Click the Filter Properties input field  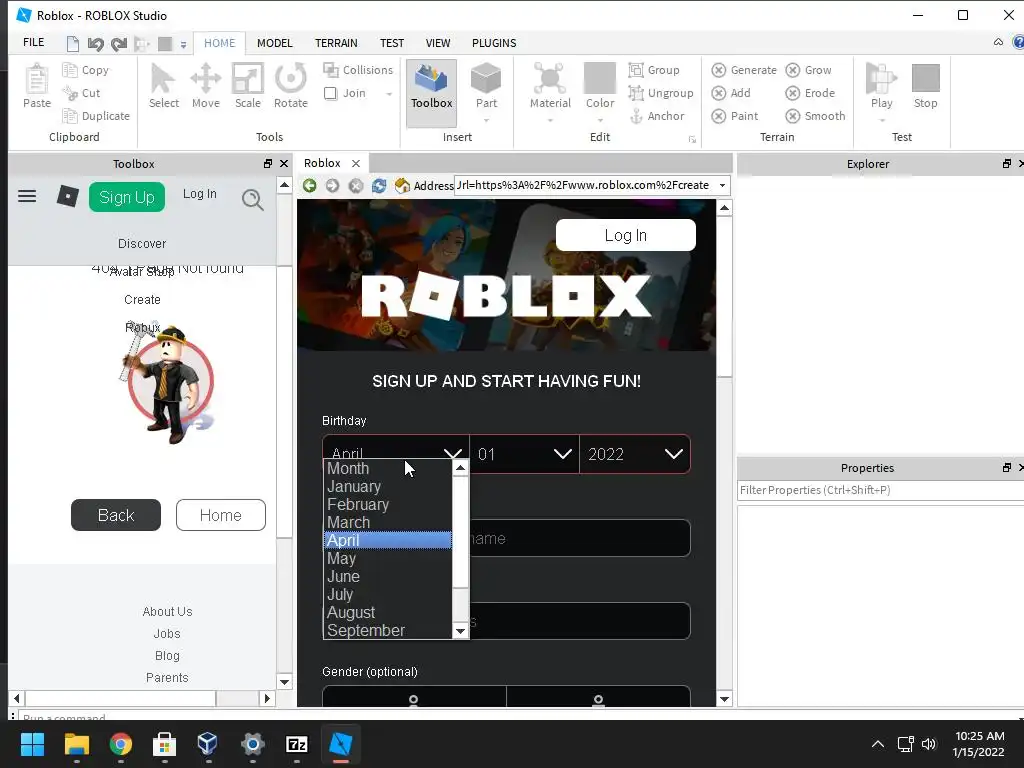coord(880,490)
